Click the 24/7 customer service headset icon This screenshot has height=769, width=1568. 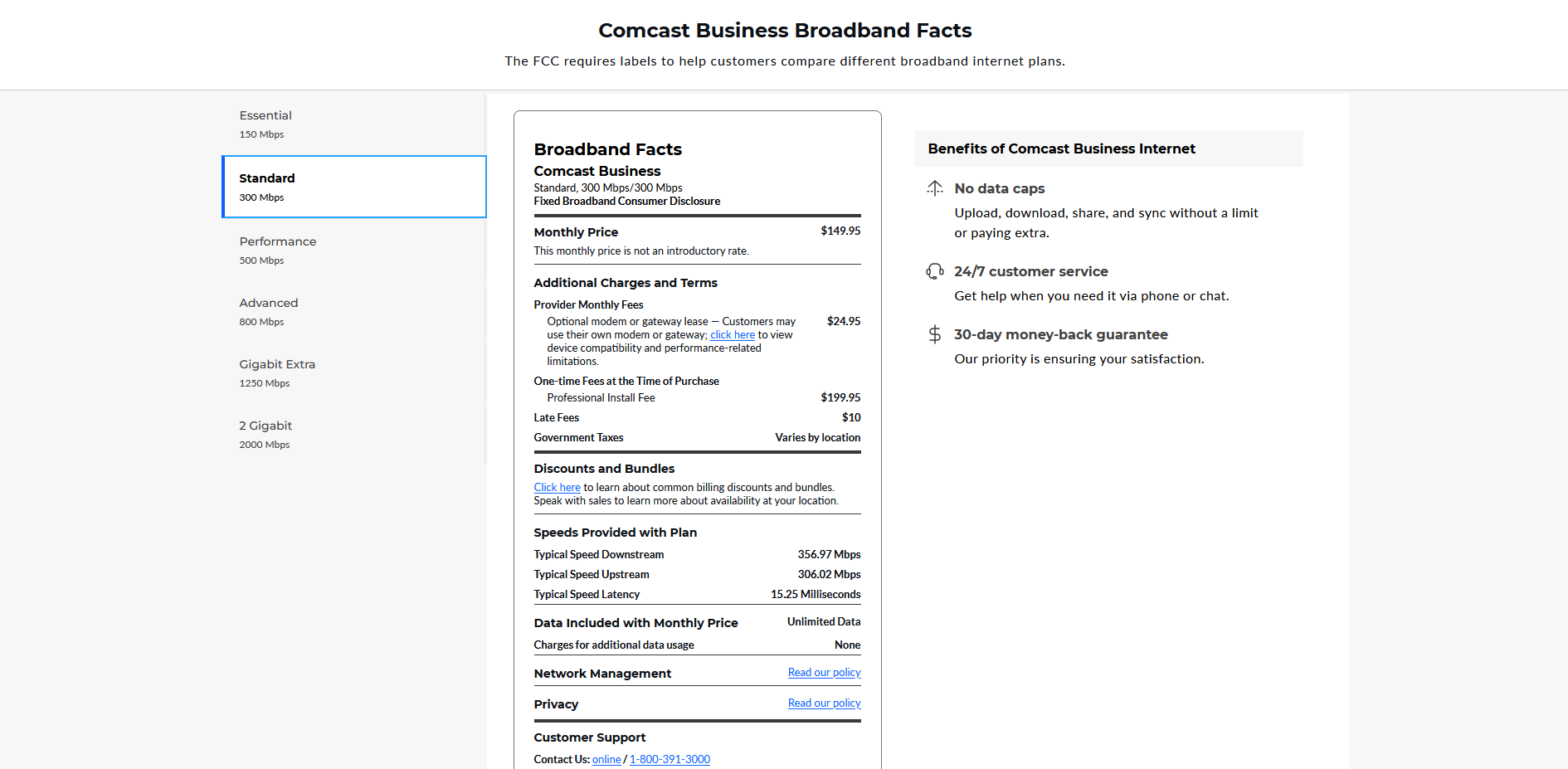(x=935, y=271)
